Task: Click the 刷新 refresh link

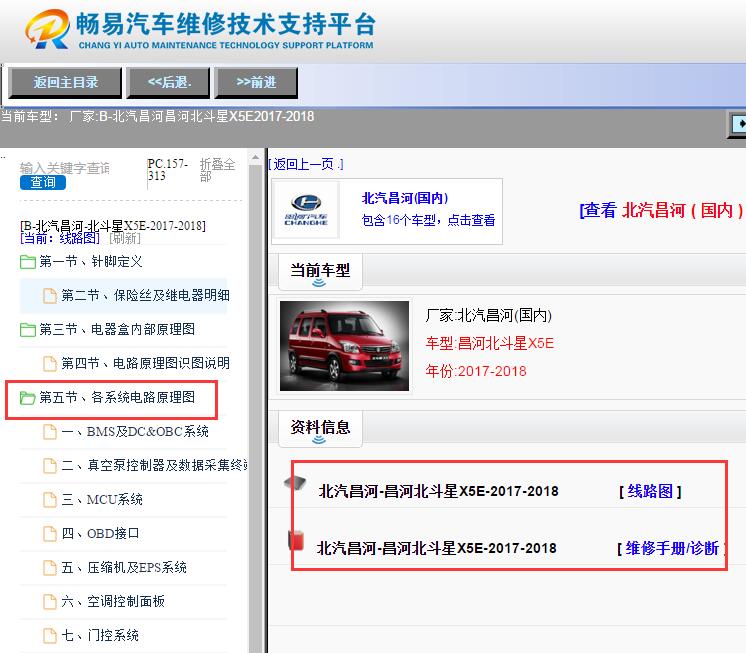Action: point(125,238)
